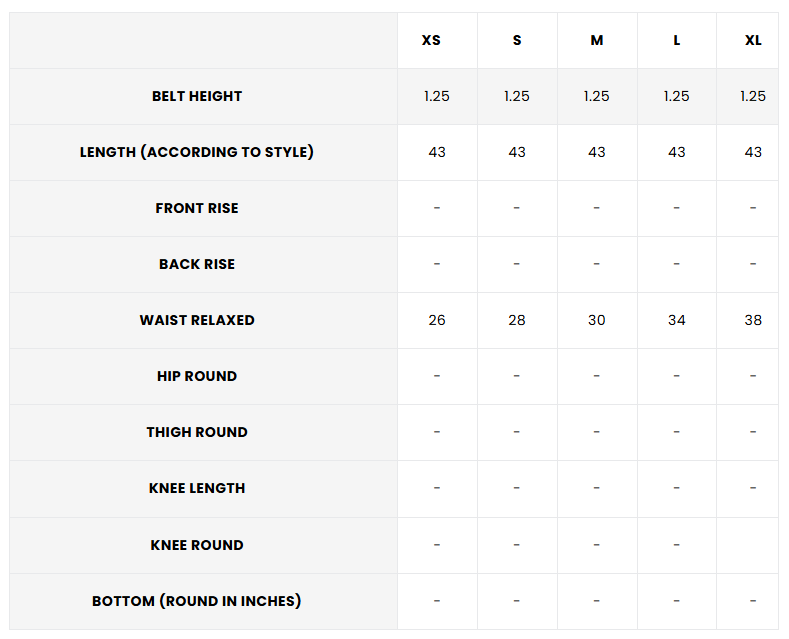The image size is (789, 639).
Task: Click the XS size column header
Action: pos(431,40)
